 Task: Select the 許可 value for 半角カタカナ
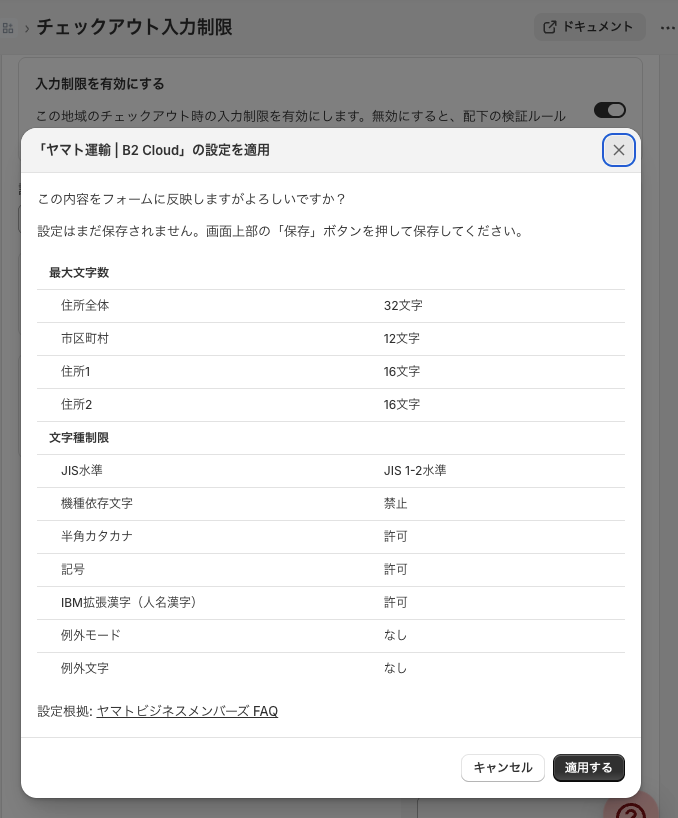395,536
